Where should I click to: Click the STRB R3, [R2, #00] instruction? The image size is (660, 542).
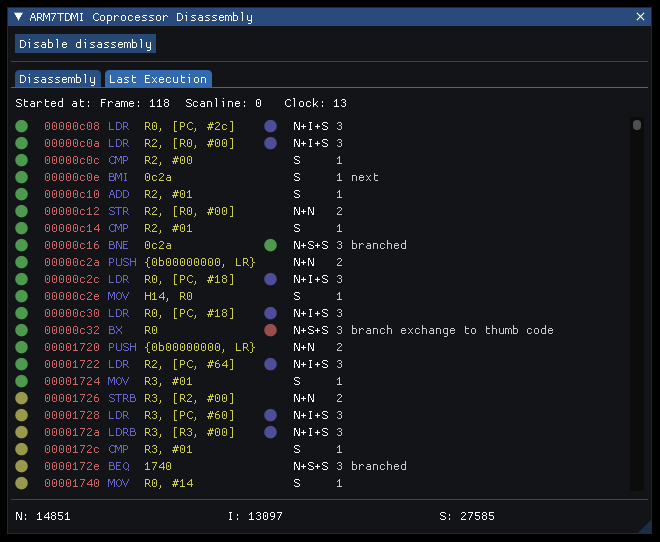[171, 398]
